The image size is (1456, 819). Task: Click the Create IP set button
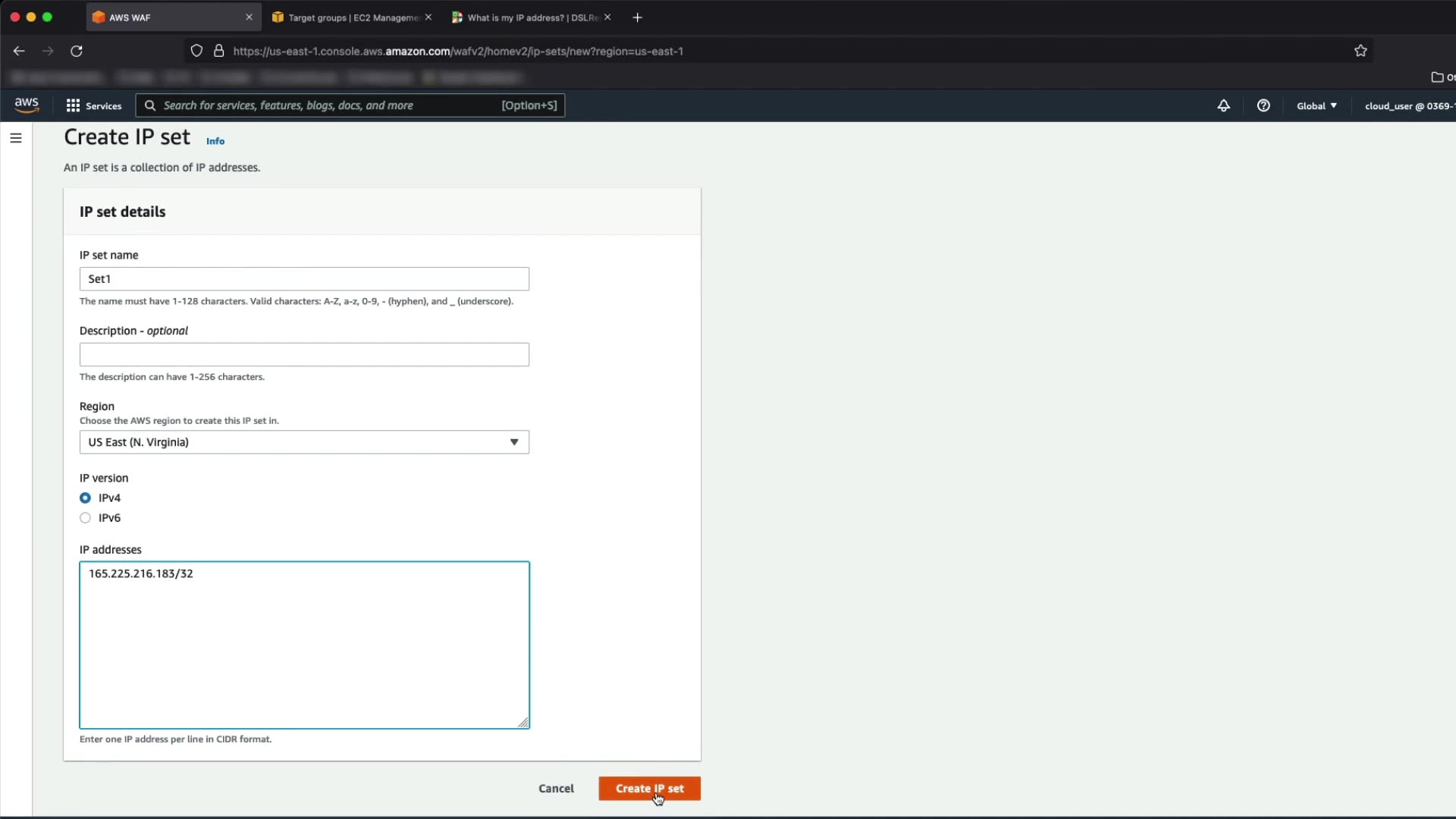(x=649, y=789)
